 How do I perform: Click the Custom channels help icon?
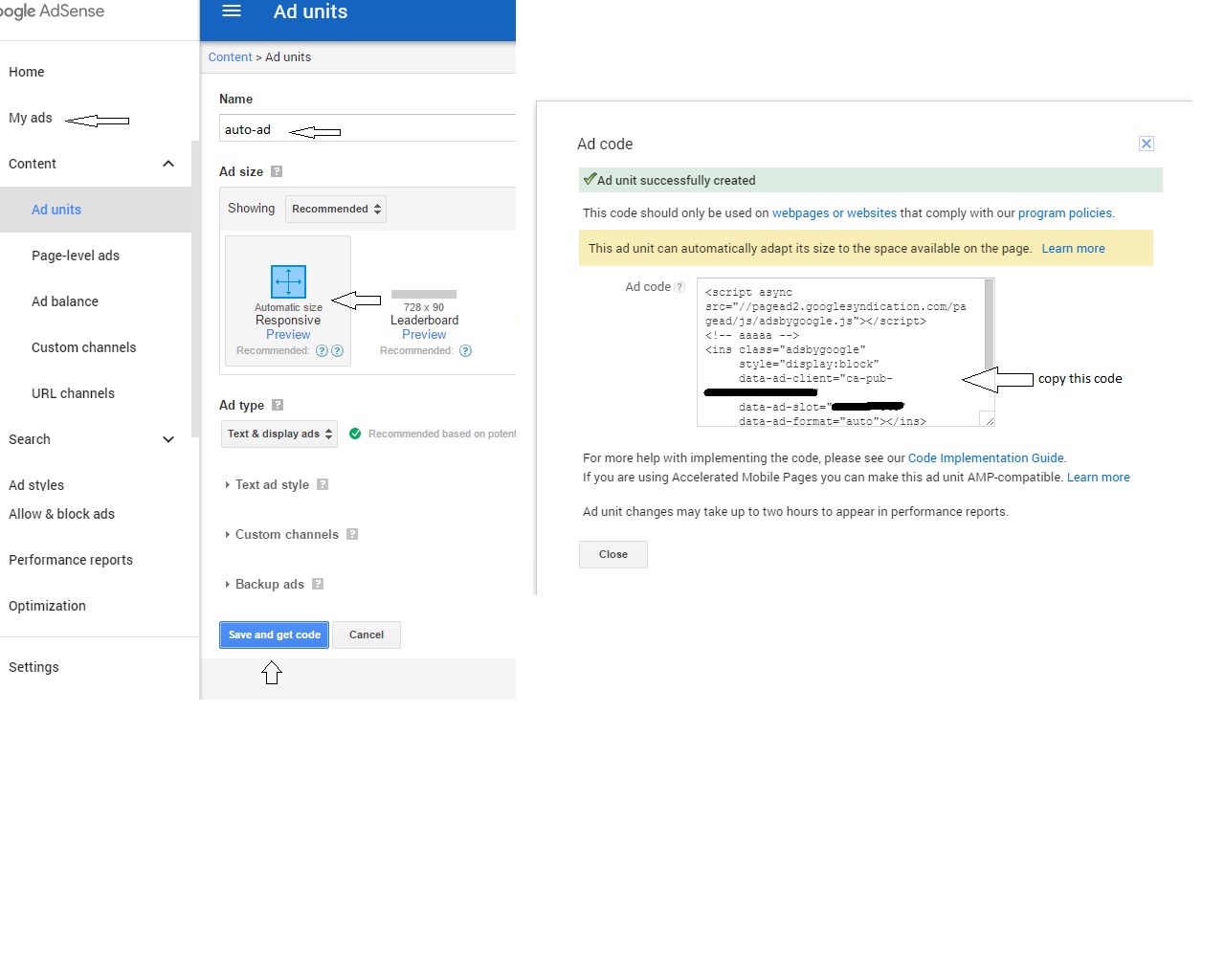click(352, 534)
